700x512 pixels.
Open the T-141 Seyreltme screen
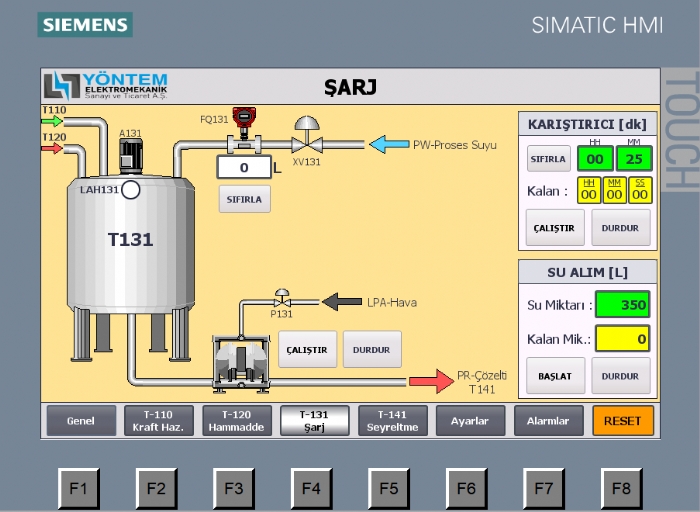pos(392,420)
